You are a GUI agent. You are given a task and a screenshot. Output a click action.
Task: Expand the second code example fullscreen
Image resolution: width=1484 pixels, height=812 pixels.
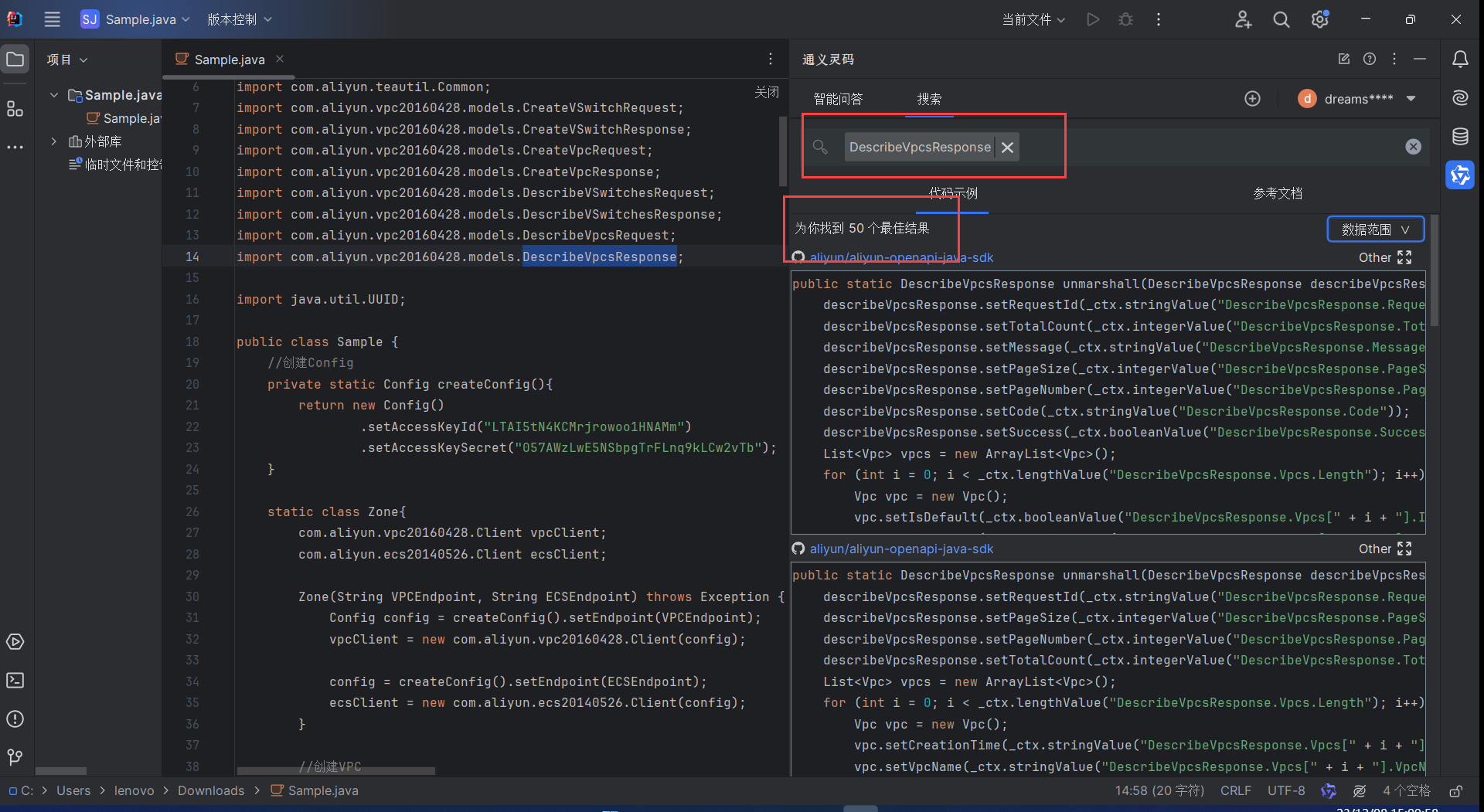(x=1404, y=549)
